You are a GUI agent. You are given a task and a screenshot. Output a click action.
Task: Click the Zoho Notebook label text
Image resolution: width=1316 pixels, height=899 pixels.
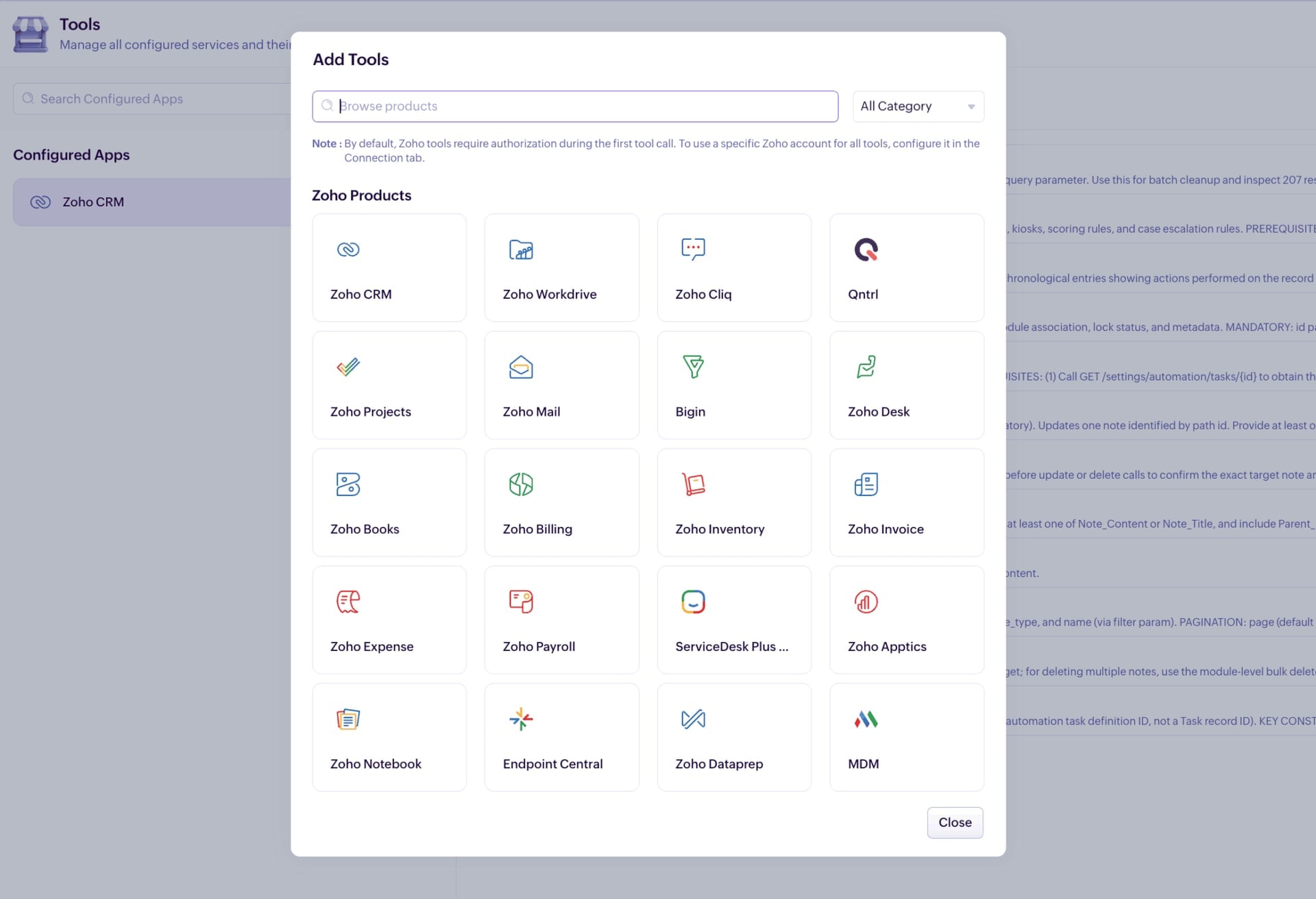[376, 763]
